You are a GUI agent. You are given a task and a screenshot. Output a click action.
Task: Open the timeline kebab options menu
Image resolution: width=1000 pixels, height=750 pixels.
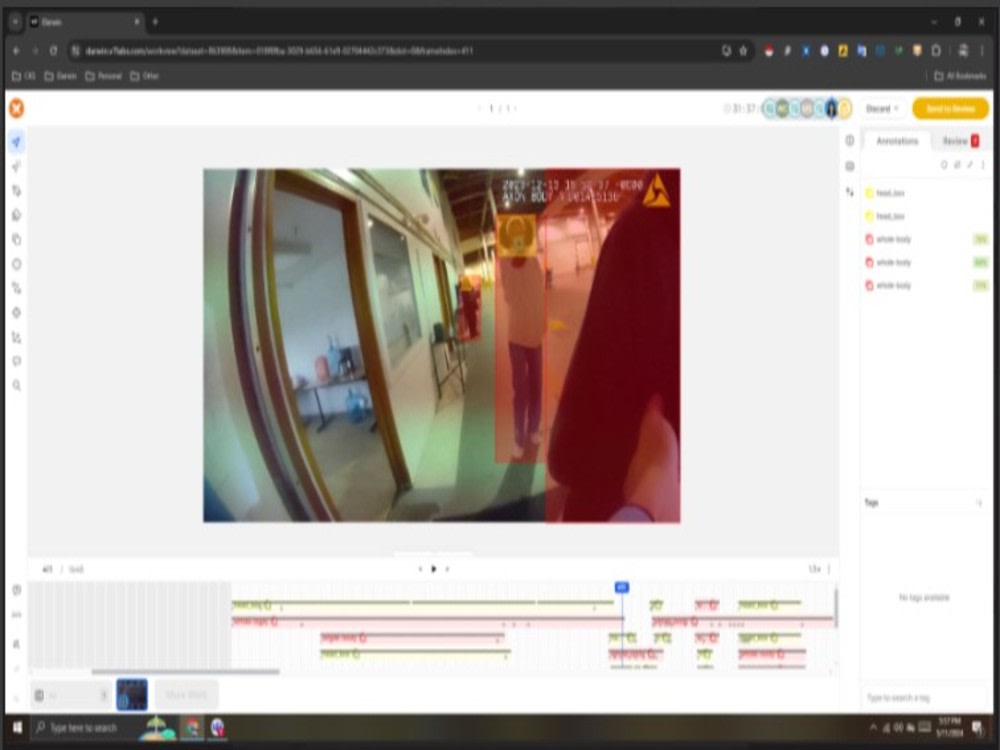(x=829, y=569)
